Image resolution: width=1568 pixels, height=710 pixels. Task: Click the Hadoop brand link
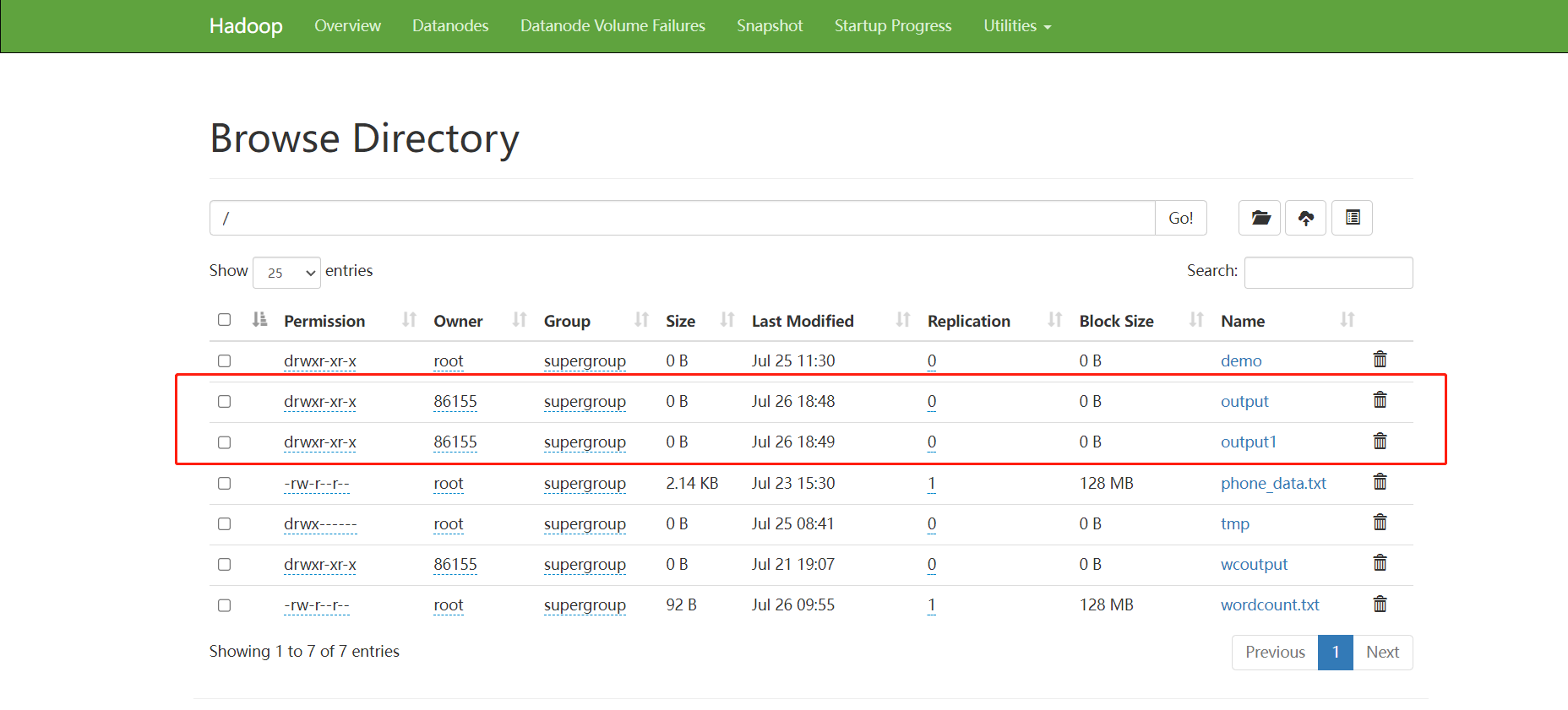(x=246, y=26)
